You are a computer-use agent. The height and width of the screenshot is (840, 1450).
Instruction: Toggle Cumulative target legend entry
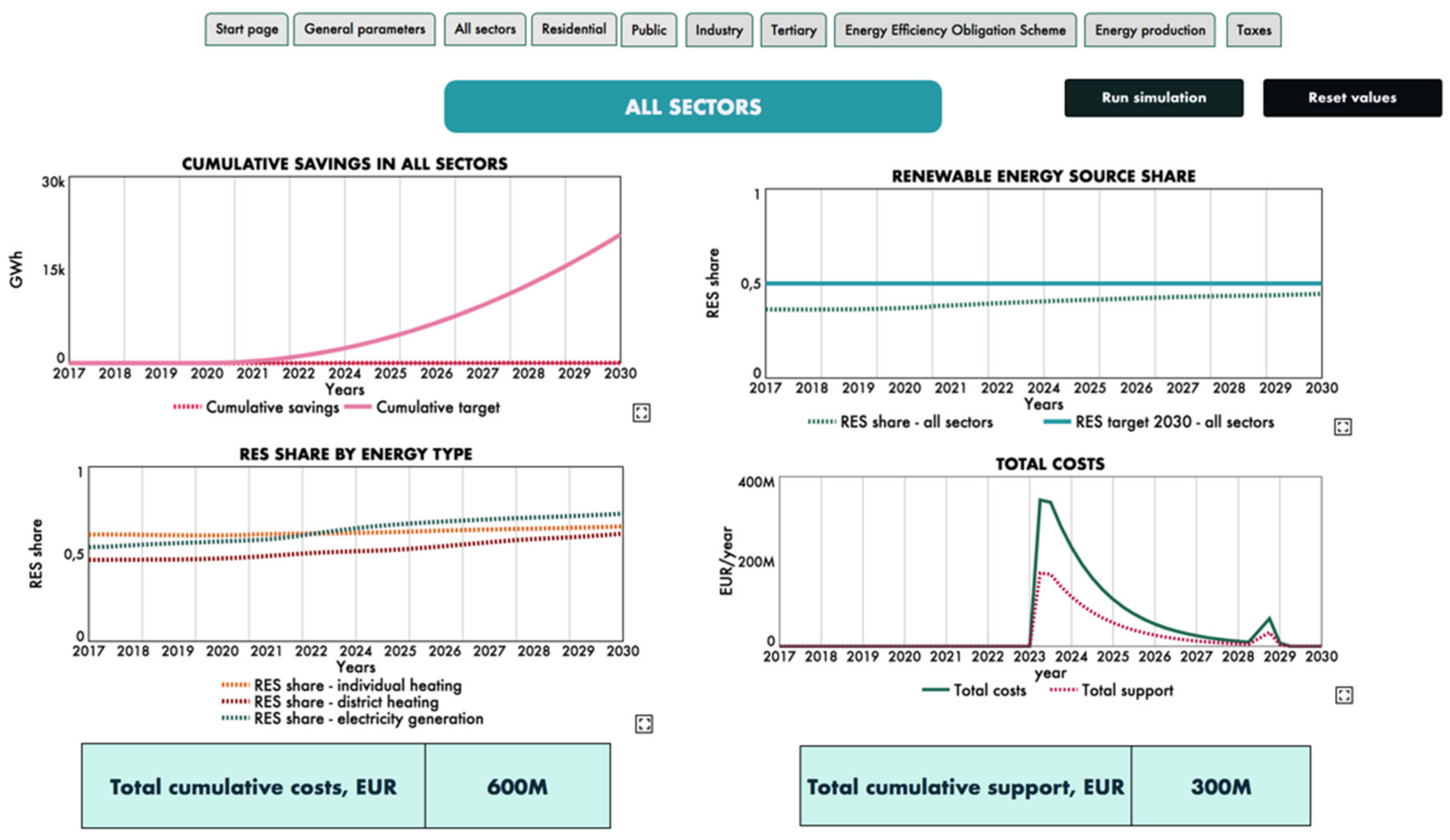coord(437,408)
